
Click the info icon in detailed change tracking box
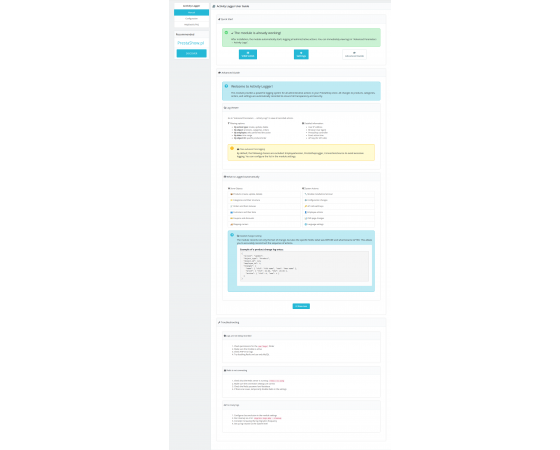232,235
